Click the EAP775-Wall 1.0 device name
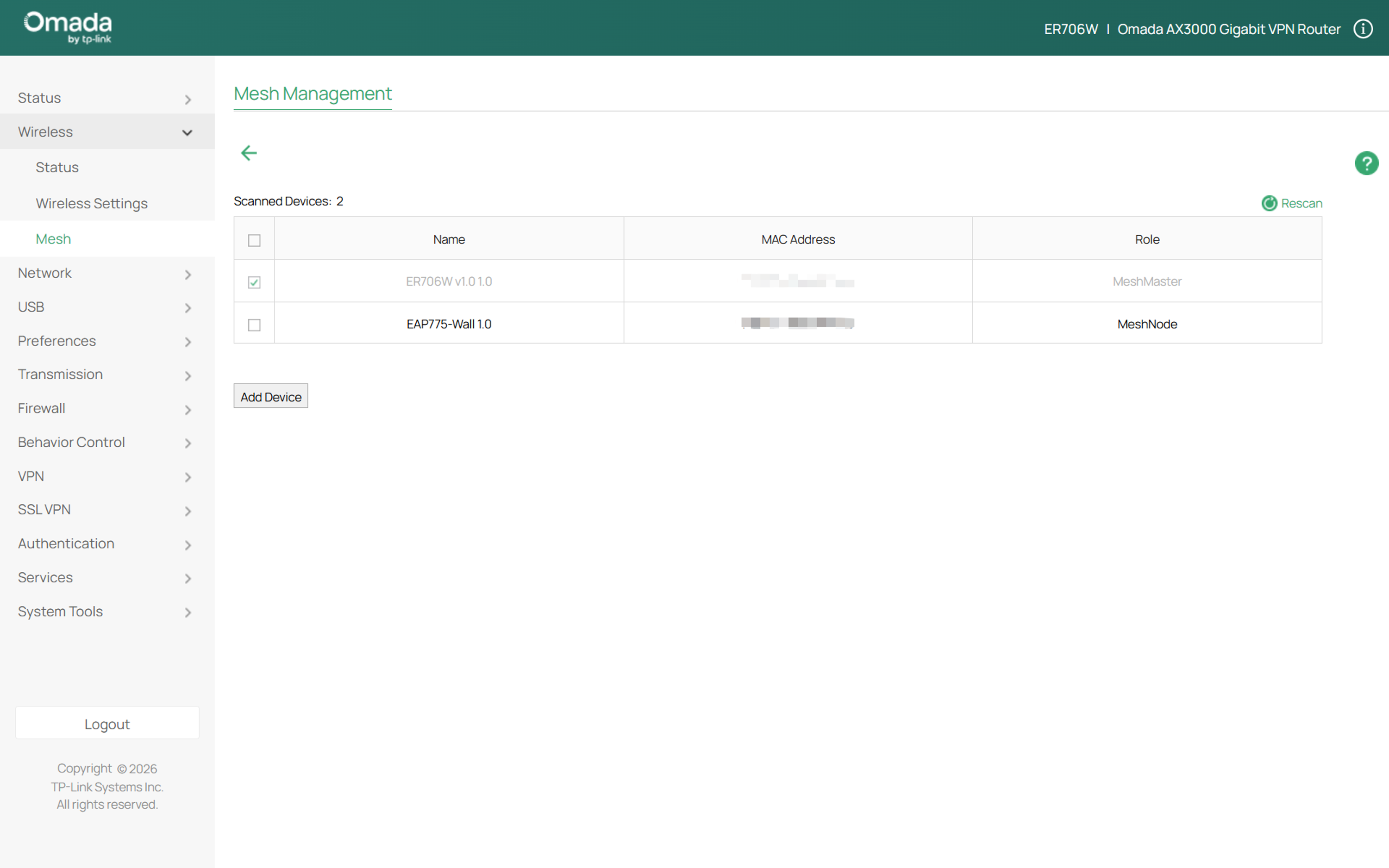Viewport: 1389px width, 868px height. pyautogui.click(x=449, y=324)
